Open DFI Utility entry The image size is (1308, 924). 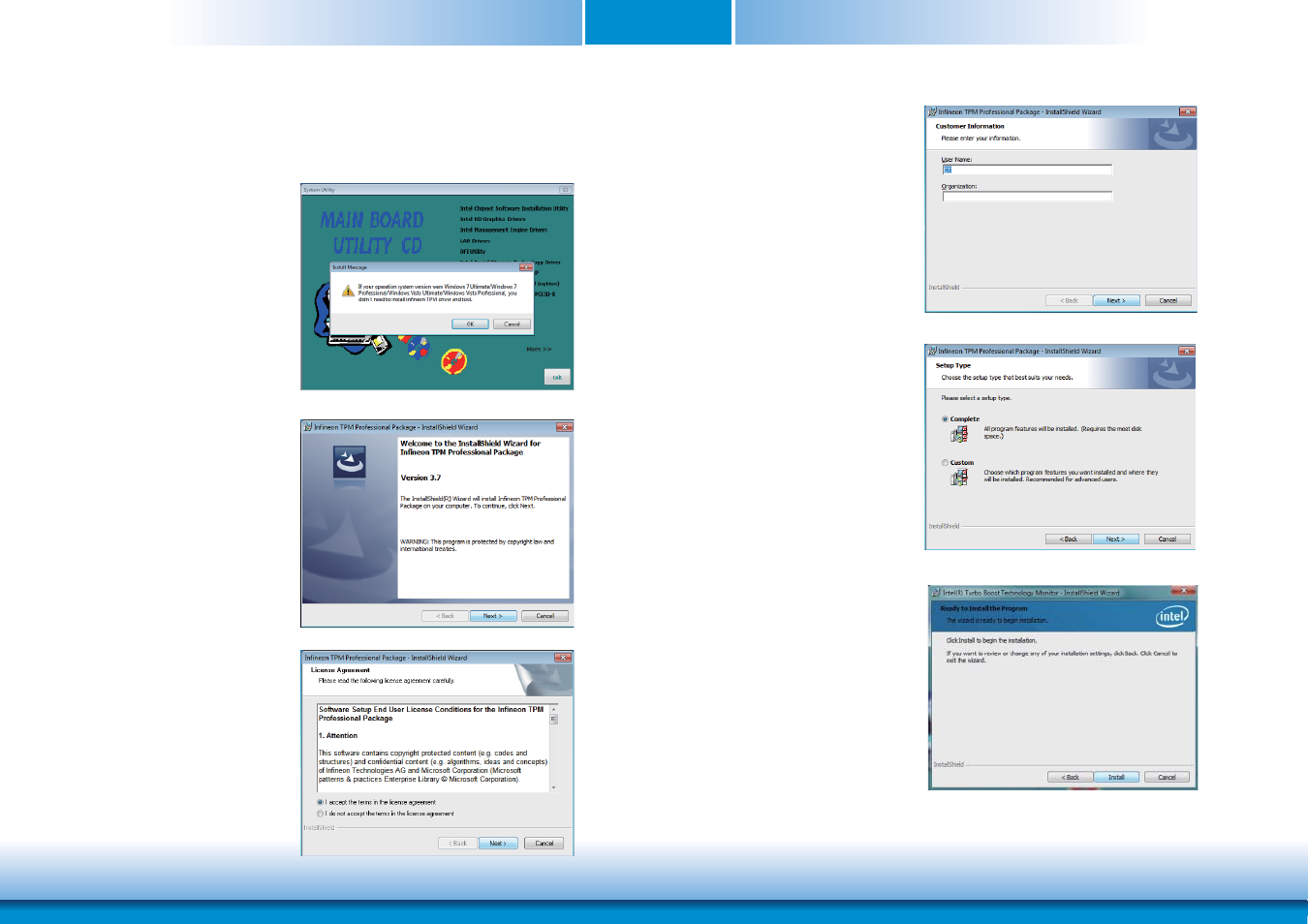473,252
